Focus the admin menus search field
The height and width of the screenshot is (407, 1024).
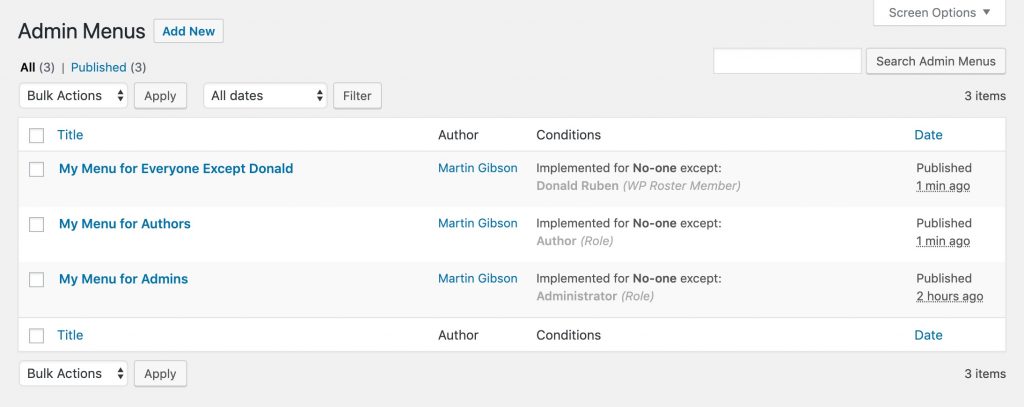tap(787, 61)
